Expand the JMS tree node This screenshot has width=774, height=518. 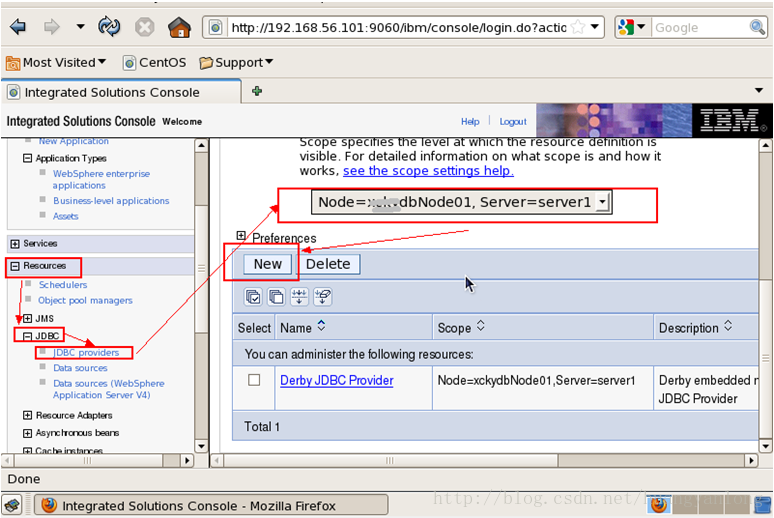click(x=28, y=319)
